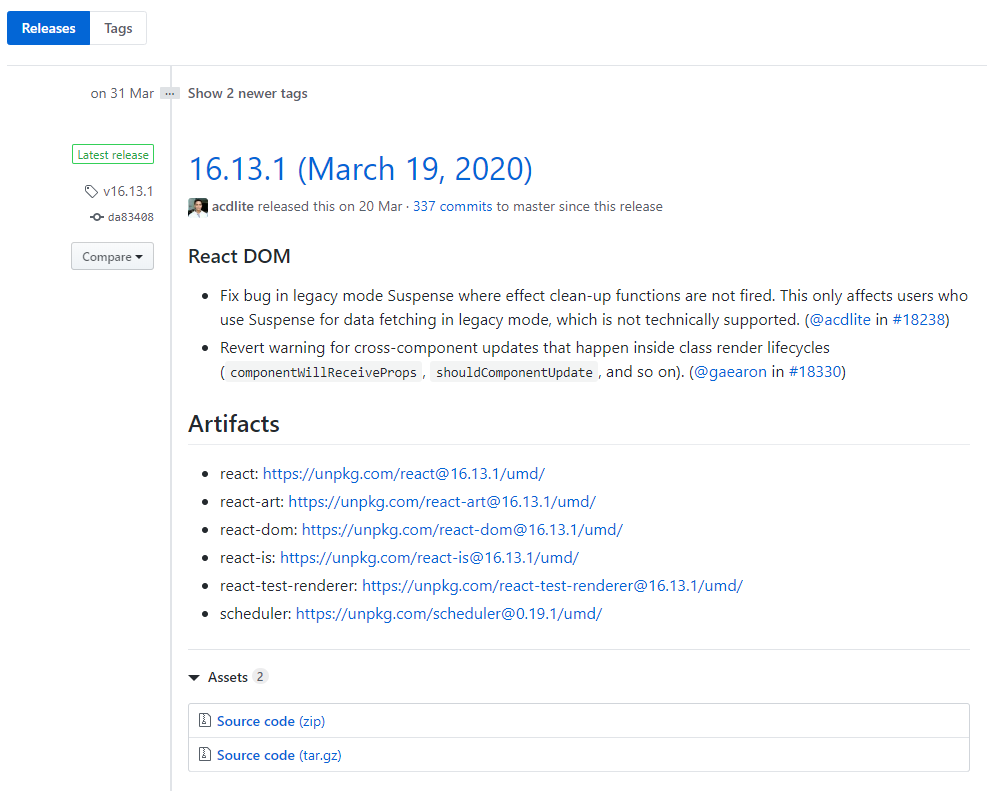This screenshot has width=1007, height=791.
Task: Open the scheduler@0.19.1 unpkg link
Action: pyautogui.click(x=448, y=614)
